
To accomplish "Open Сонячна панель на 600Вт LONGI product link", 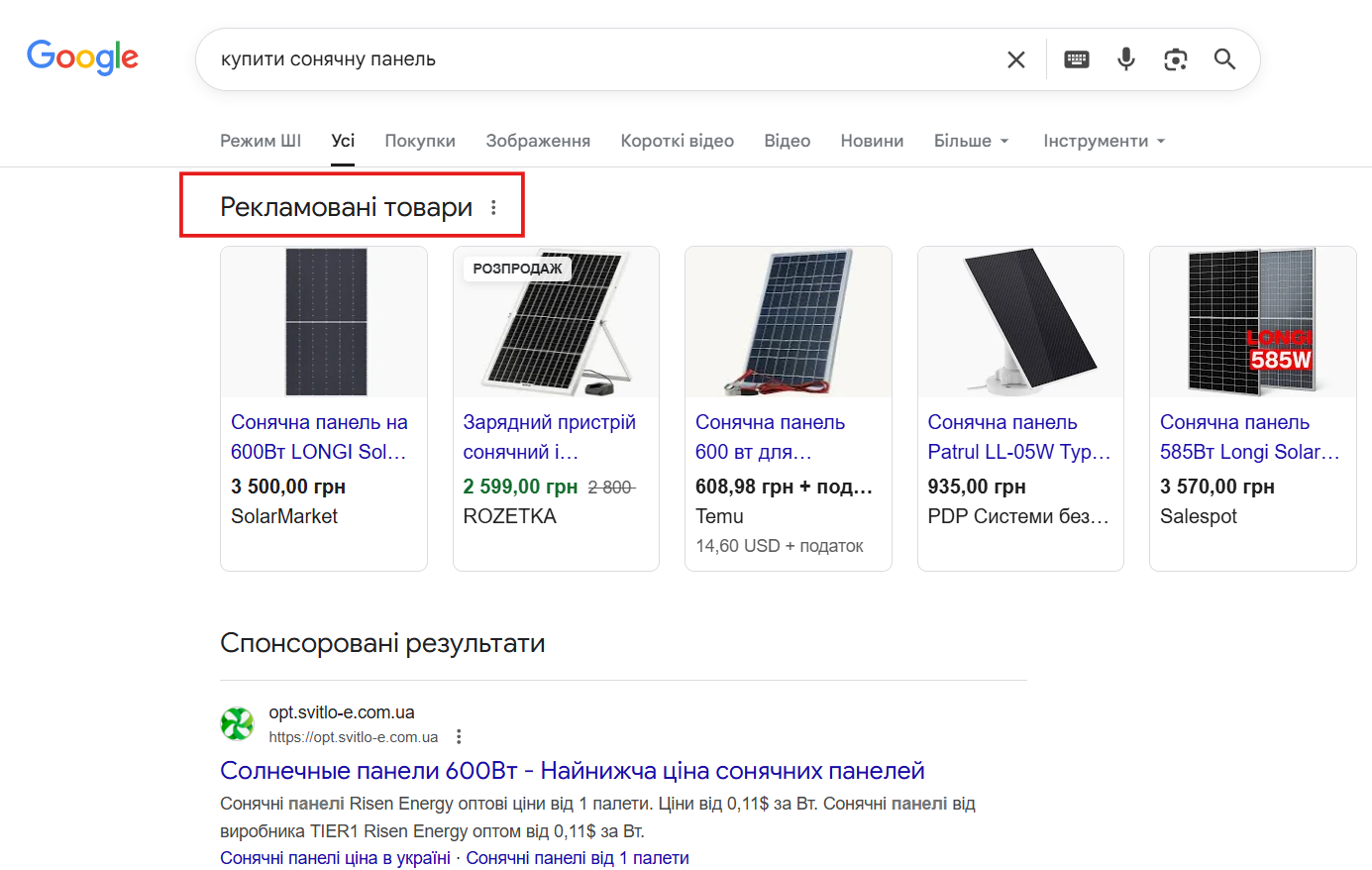I will [319, 437].
